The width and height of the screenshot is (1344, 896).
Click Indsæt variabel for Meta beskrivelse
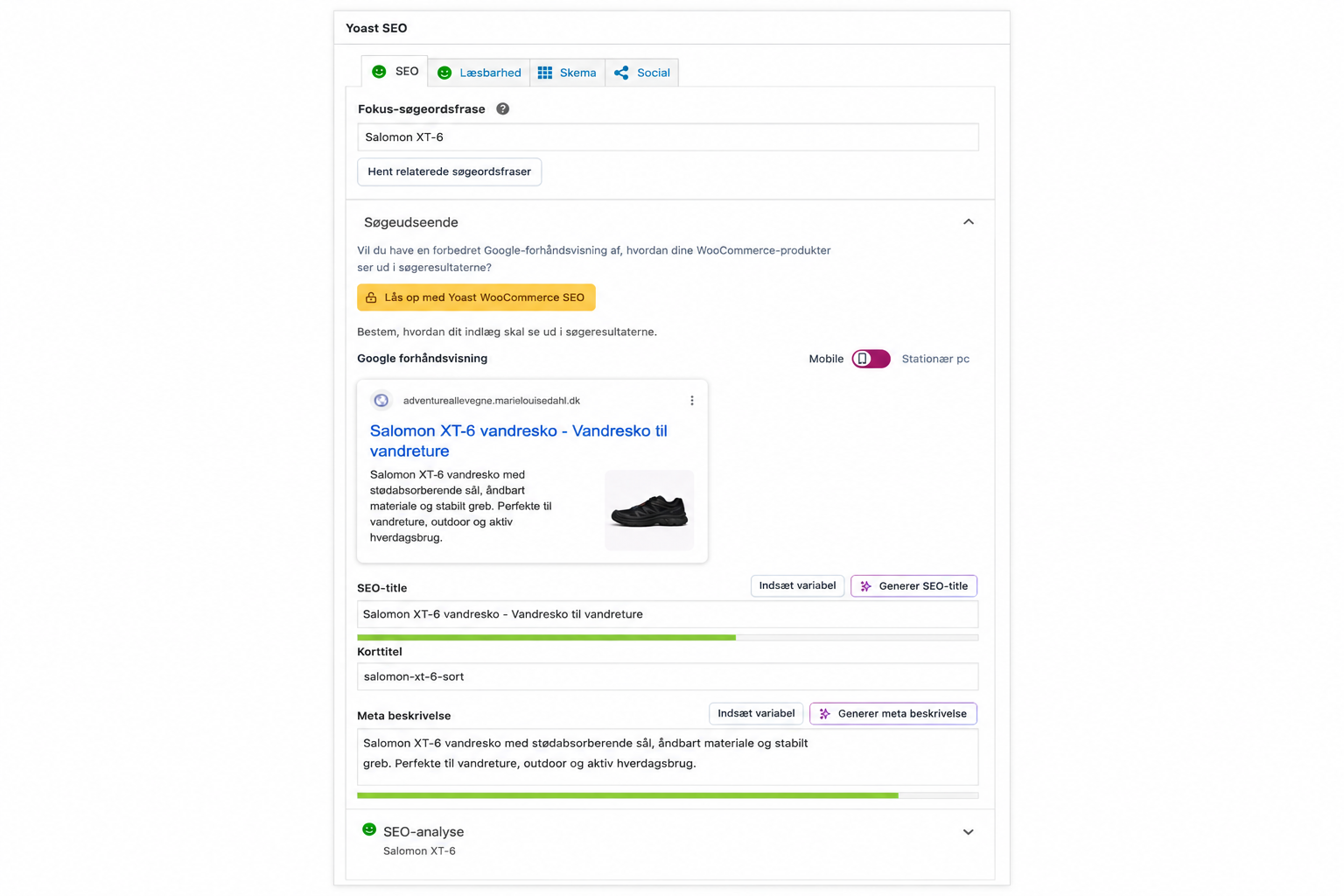point(756,713)
